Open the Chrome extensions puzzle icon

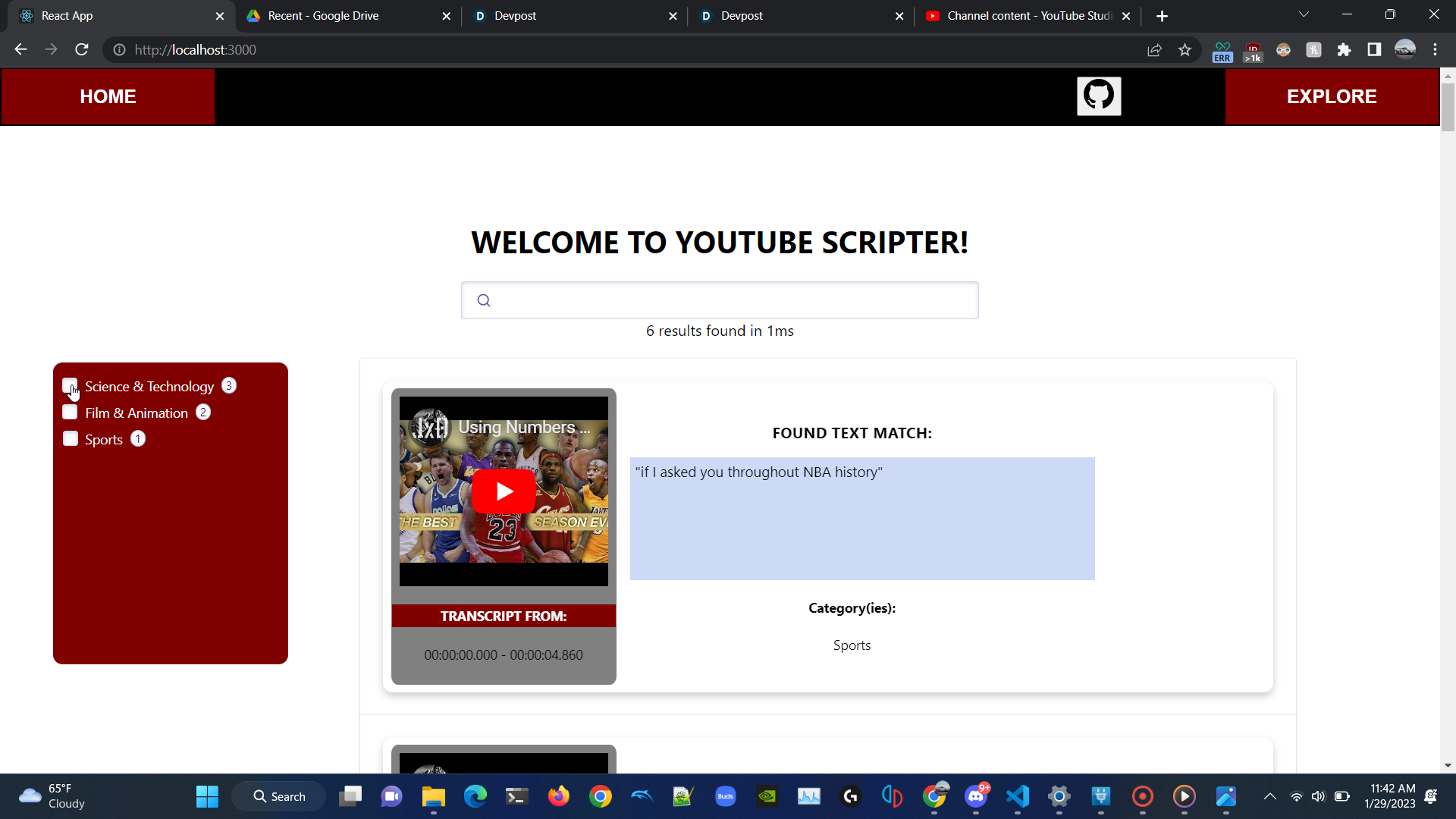click(1344, 50)
